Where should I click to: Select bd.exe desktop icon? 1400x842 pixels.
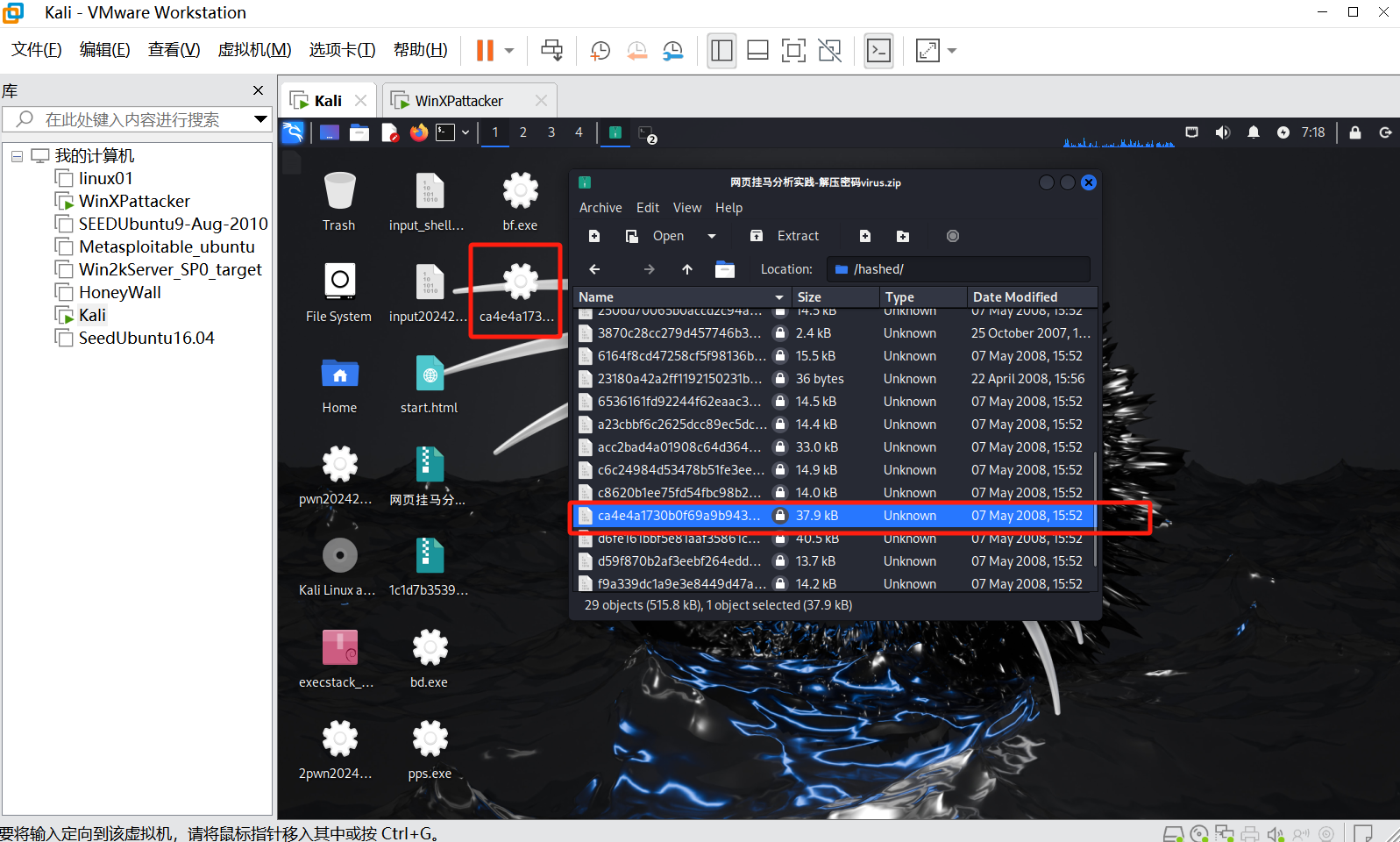point(430,659)
